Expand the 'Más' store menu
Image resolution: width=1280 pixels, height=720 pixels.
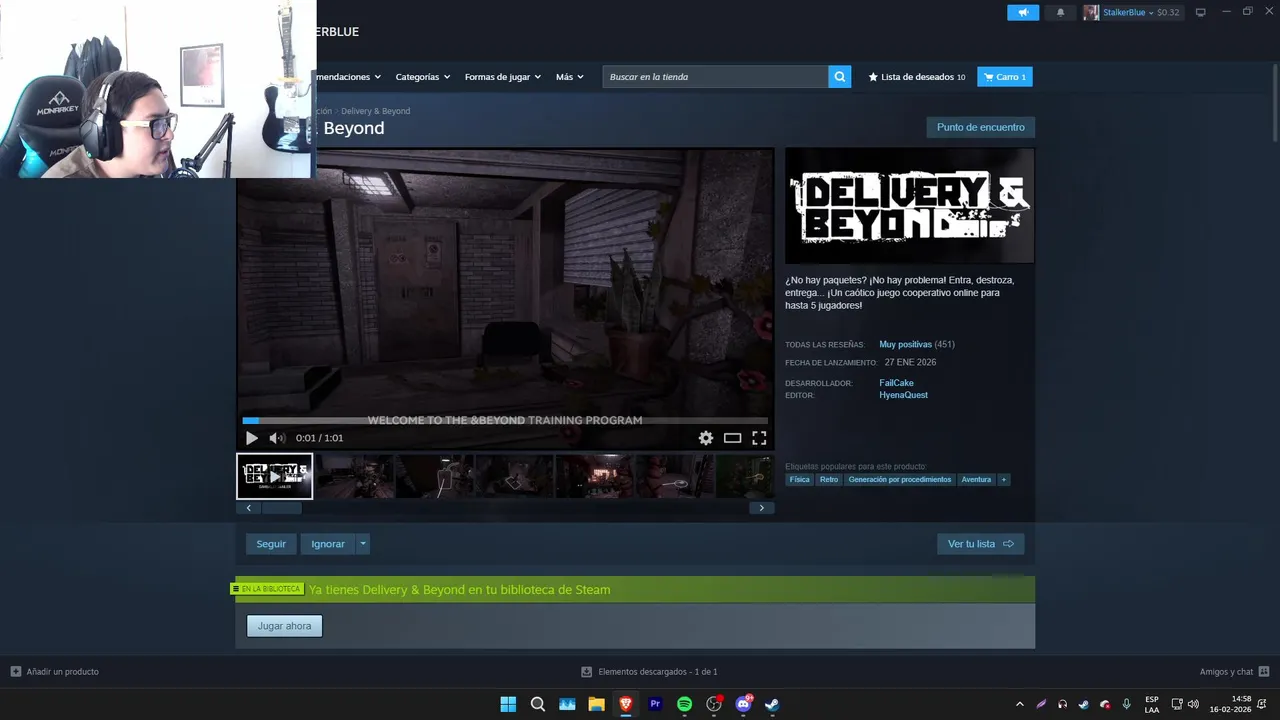click(569, 77)
